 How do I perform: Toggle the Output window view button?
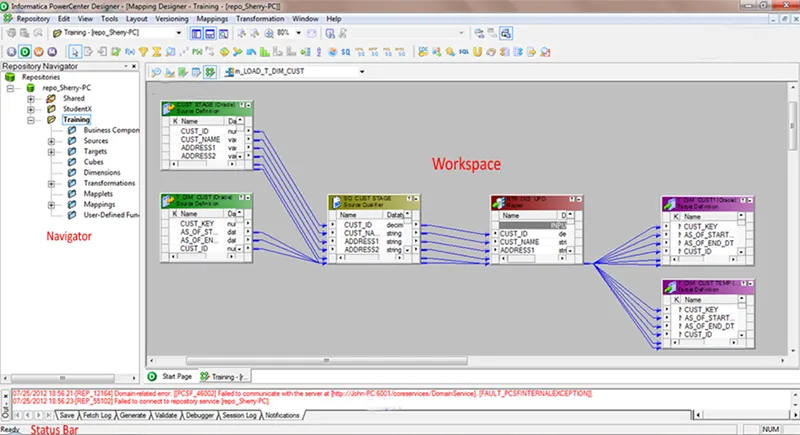(x=210, y=33)
